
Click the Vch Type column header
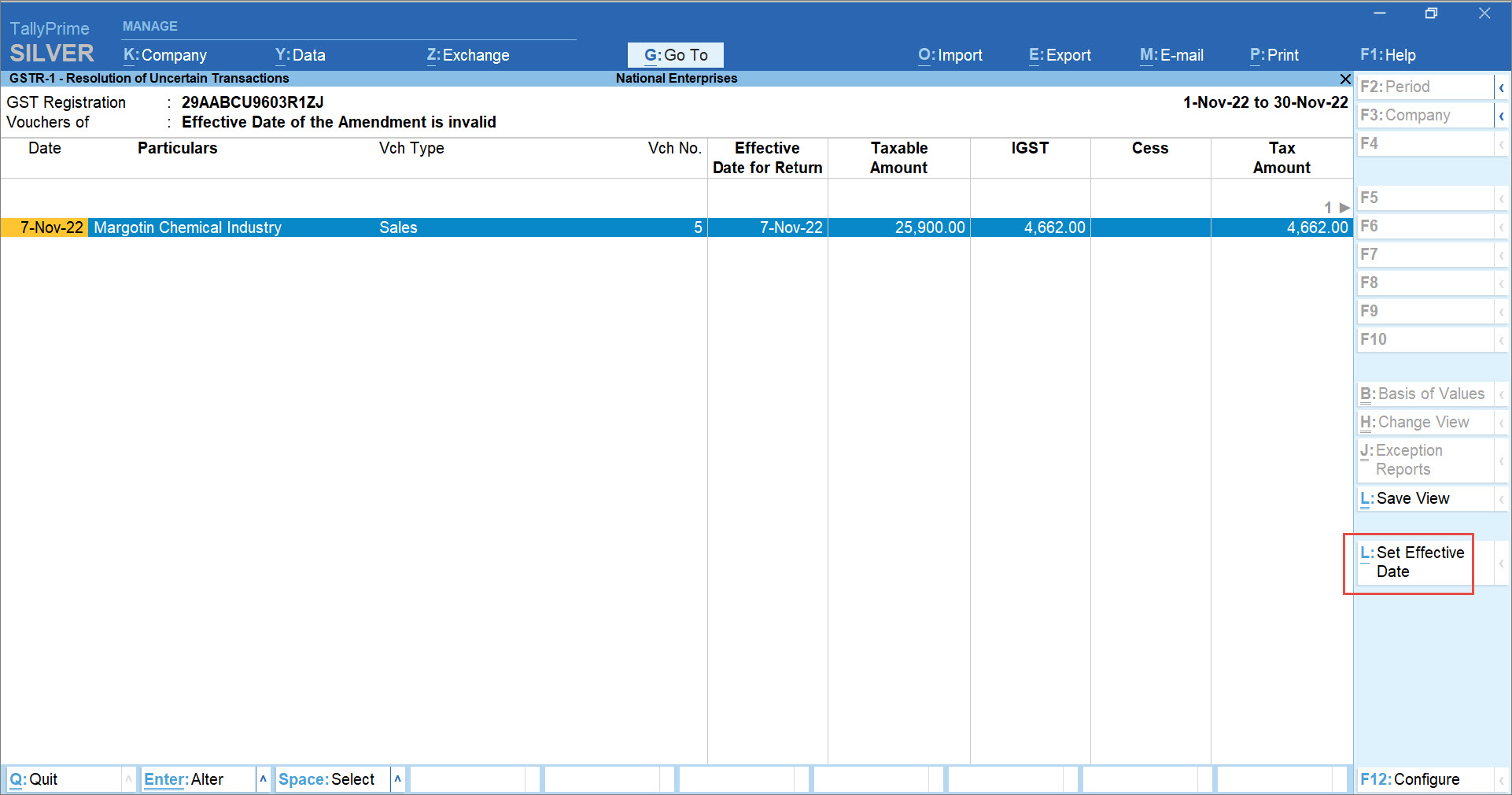click(x=411, y=148)
